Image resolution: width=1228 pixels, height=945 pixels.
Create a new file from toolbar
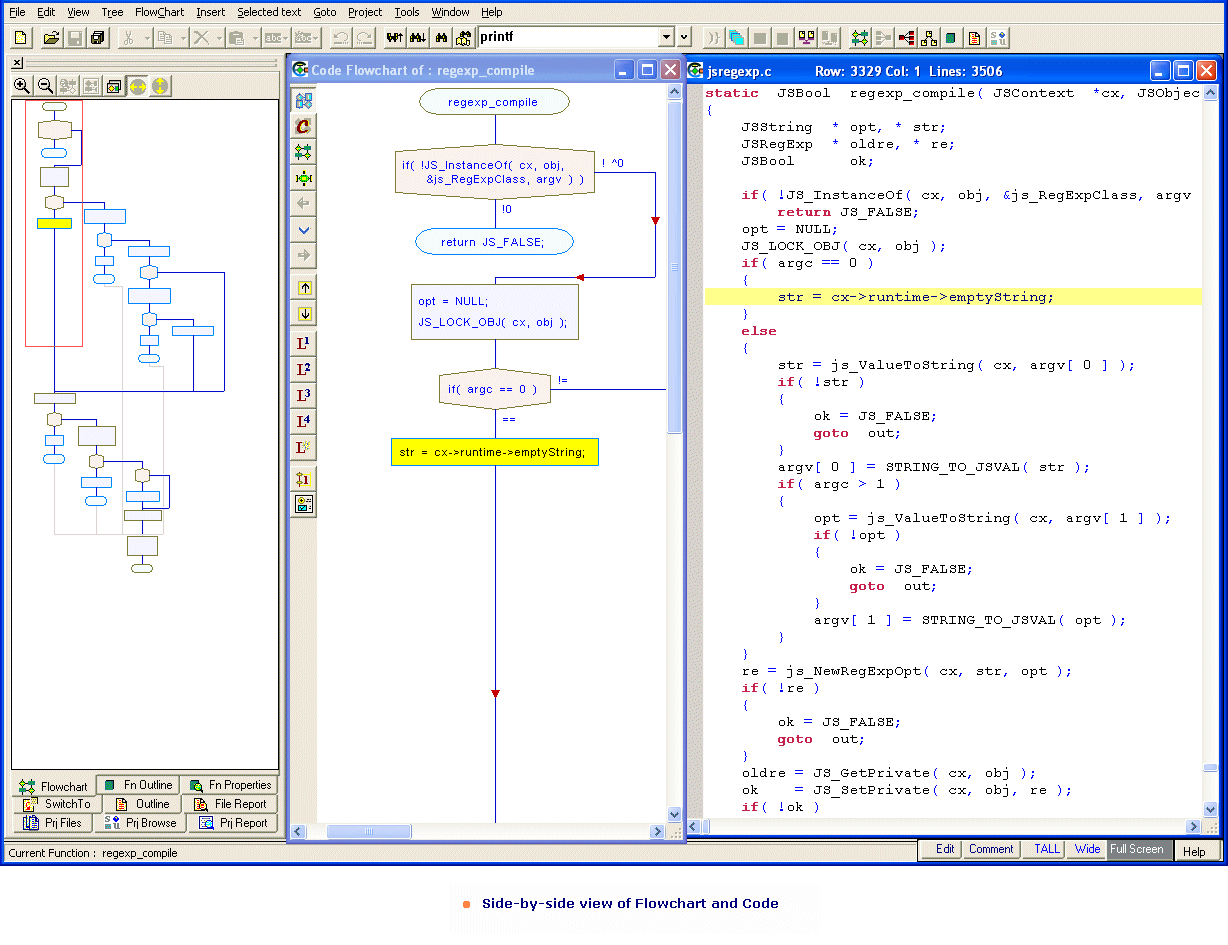point(21,38)
